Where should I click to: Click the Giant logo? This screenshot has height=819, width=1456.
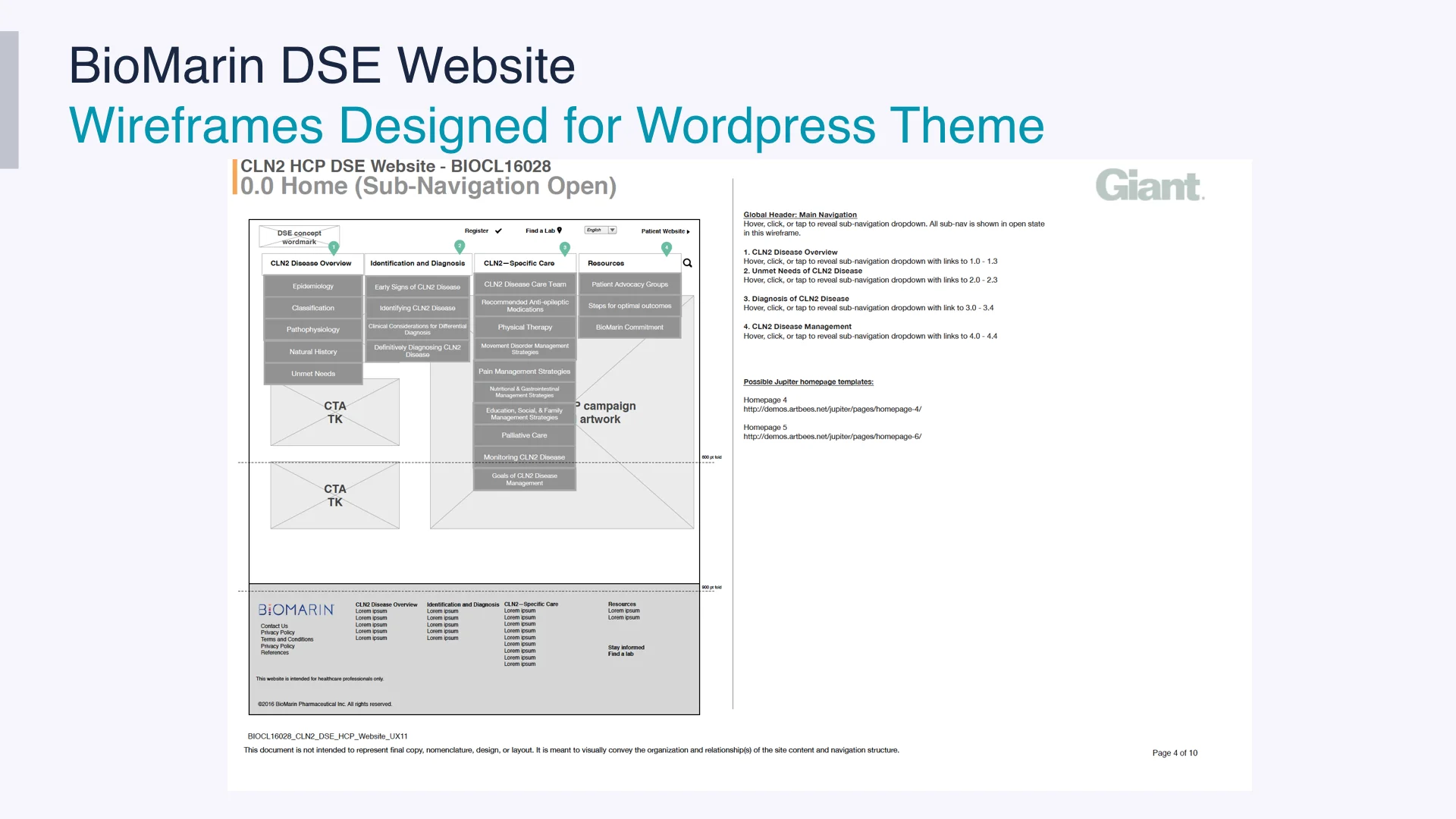click(x=1150, y=186)
